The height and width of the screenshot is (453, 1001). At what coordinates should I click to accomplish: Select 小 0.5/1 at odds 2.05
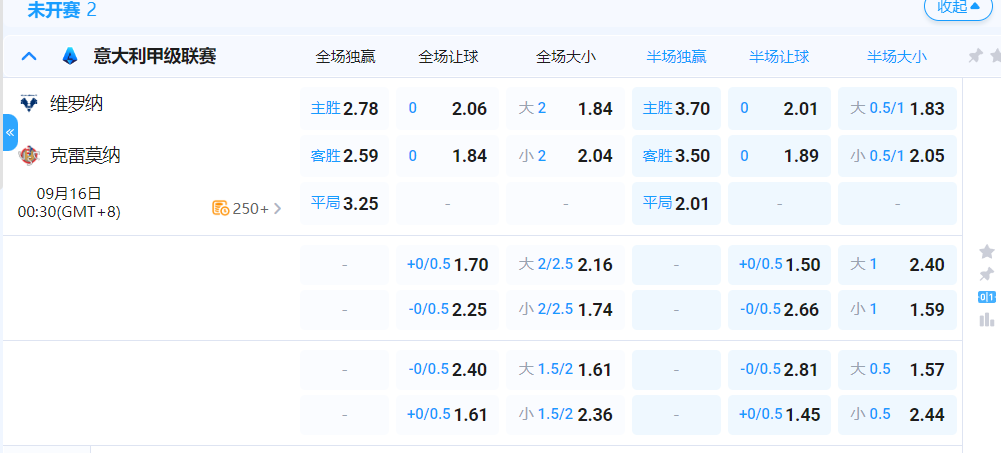[897, 156]
